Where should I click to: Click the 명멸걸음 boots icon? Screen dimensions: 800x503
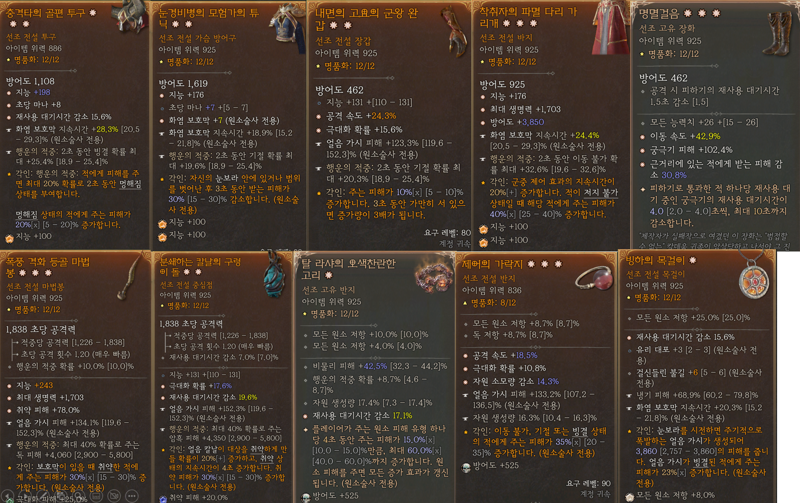[778, 33]
